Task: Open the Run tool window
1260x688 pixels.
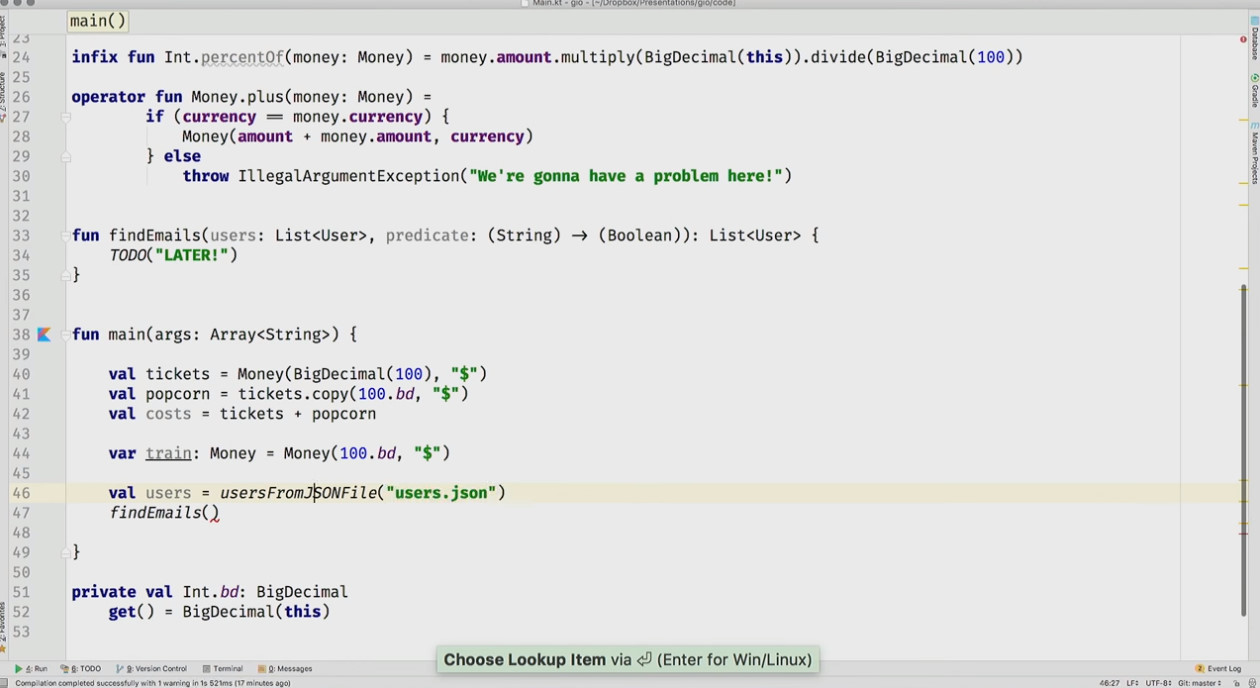Action: 32,668
